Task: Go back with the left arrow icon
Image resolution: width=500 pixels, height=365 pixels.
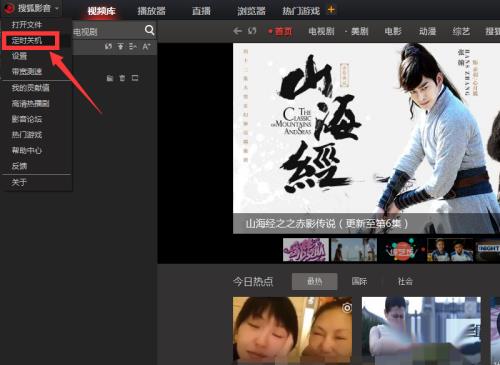Action: pos(237,31)
